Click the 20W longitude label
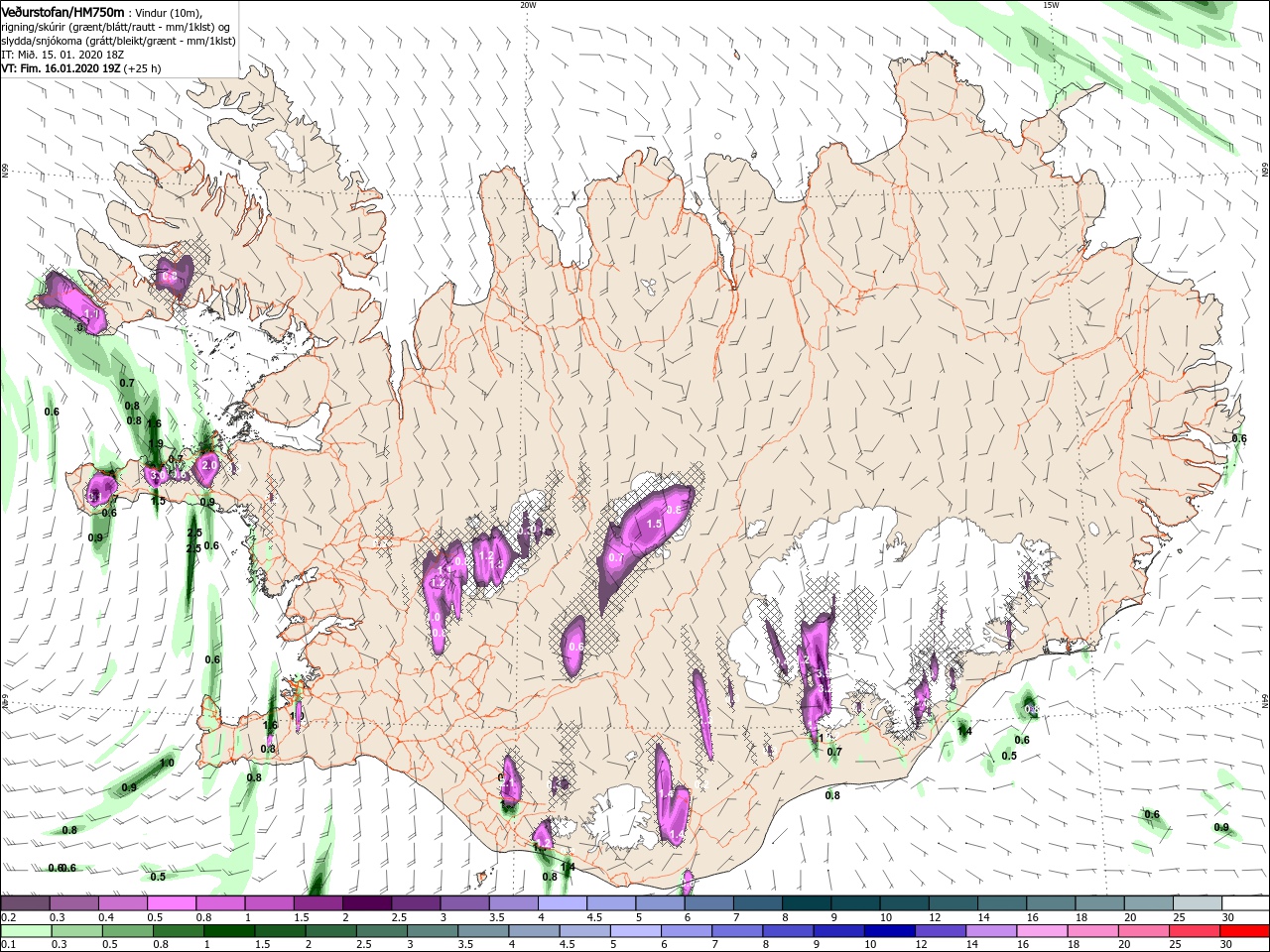Image resolution: width=1270 pixels, height=952 pixels. (x=528, y=5)
